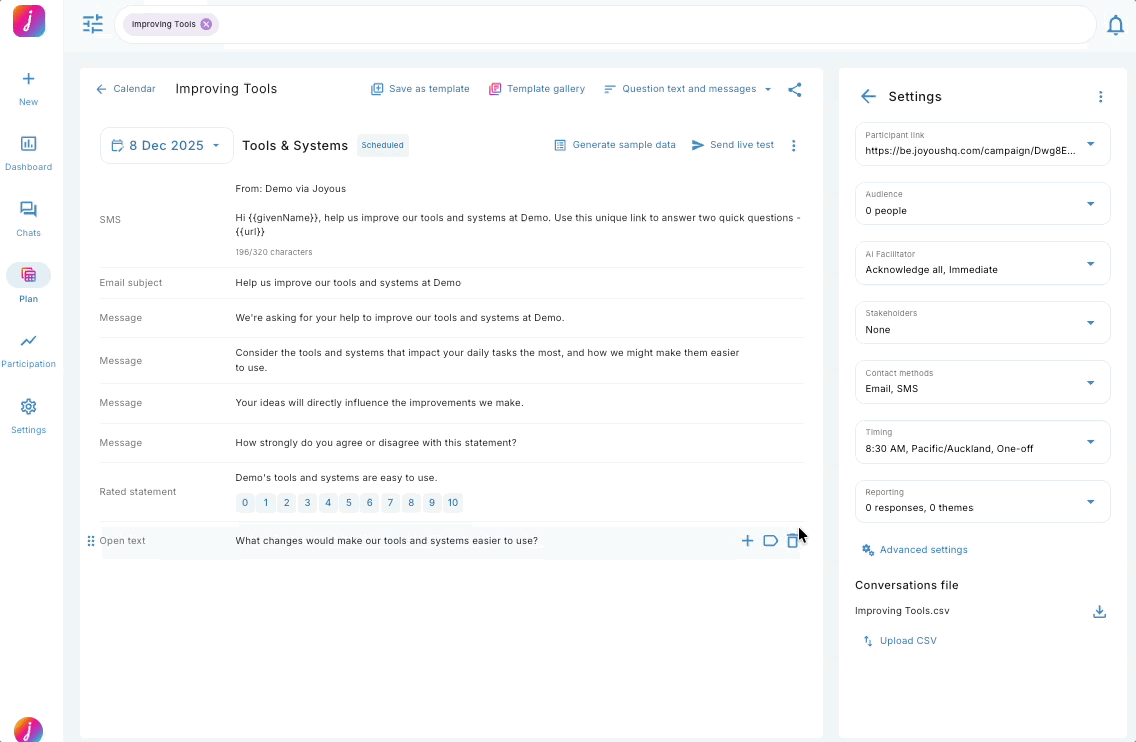Delete the Open text question with trash icon
The width and height of the screenshot is (1136, 742).
[x=792, y=541]
